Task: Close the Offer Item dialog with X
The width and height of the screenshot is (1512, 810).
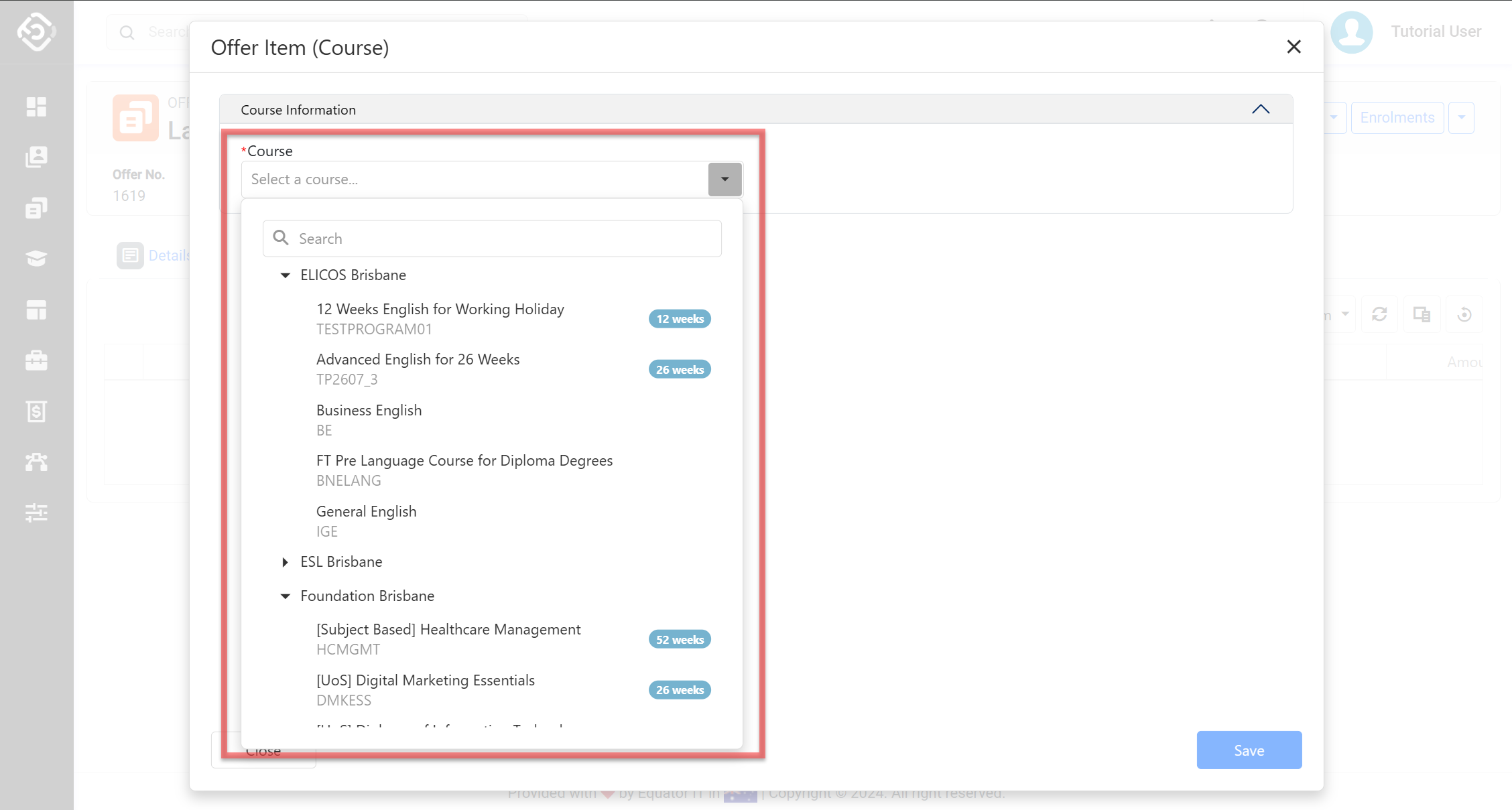Action: (1294, 47)
